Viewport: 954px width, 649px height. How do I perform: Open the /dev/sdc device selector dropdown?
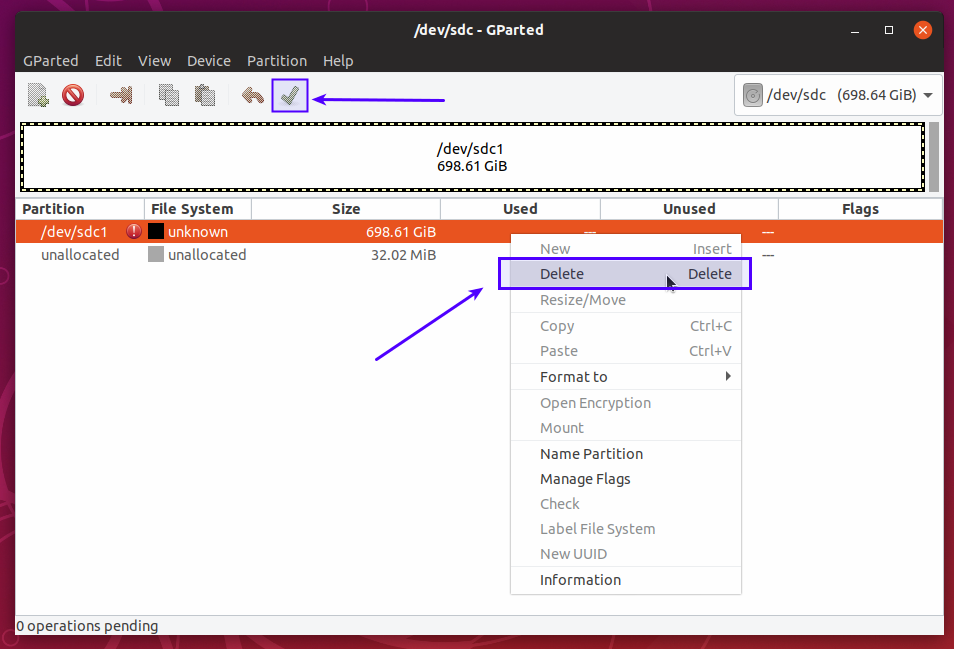(839, 96)
